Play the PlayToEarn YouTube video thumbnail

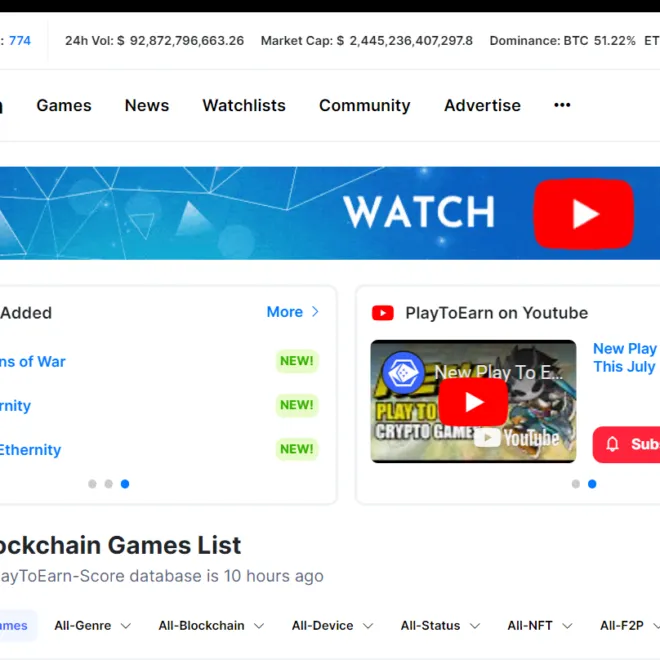point(473,402)
